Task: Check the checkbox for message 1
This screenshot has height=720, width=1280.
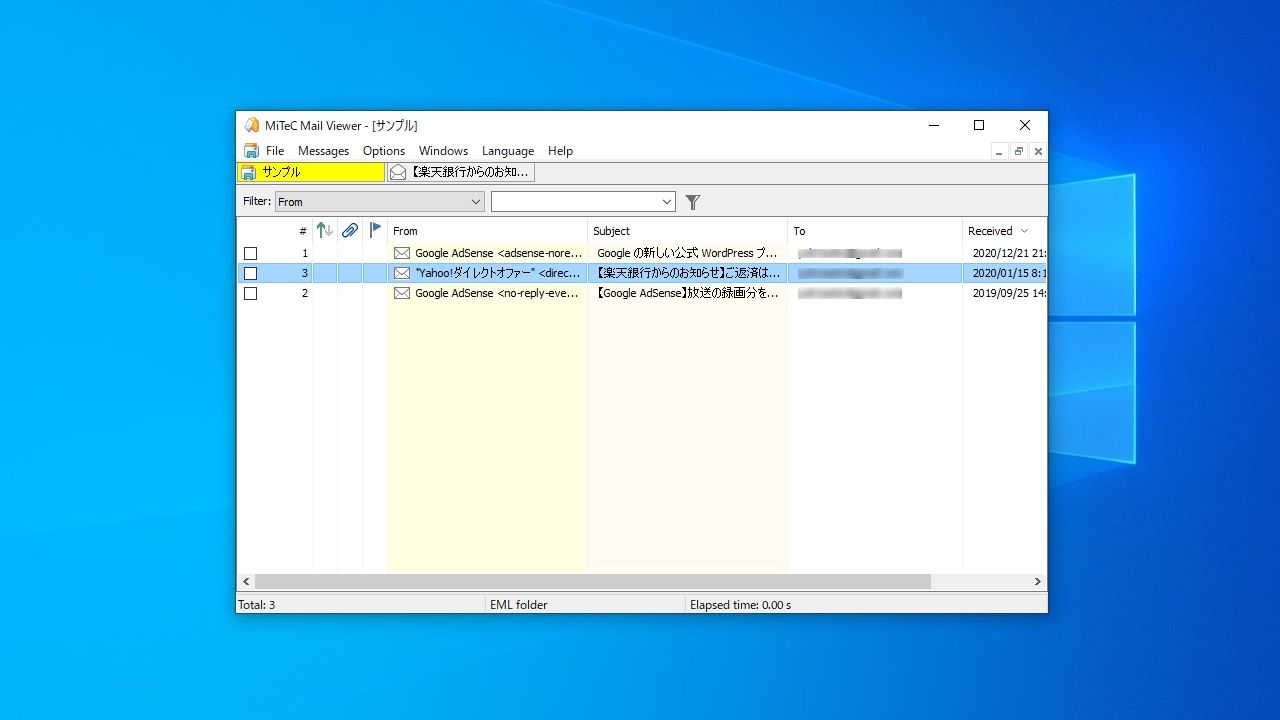Action: click(x=250, y=253)
